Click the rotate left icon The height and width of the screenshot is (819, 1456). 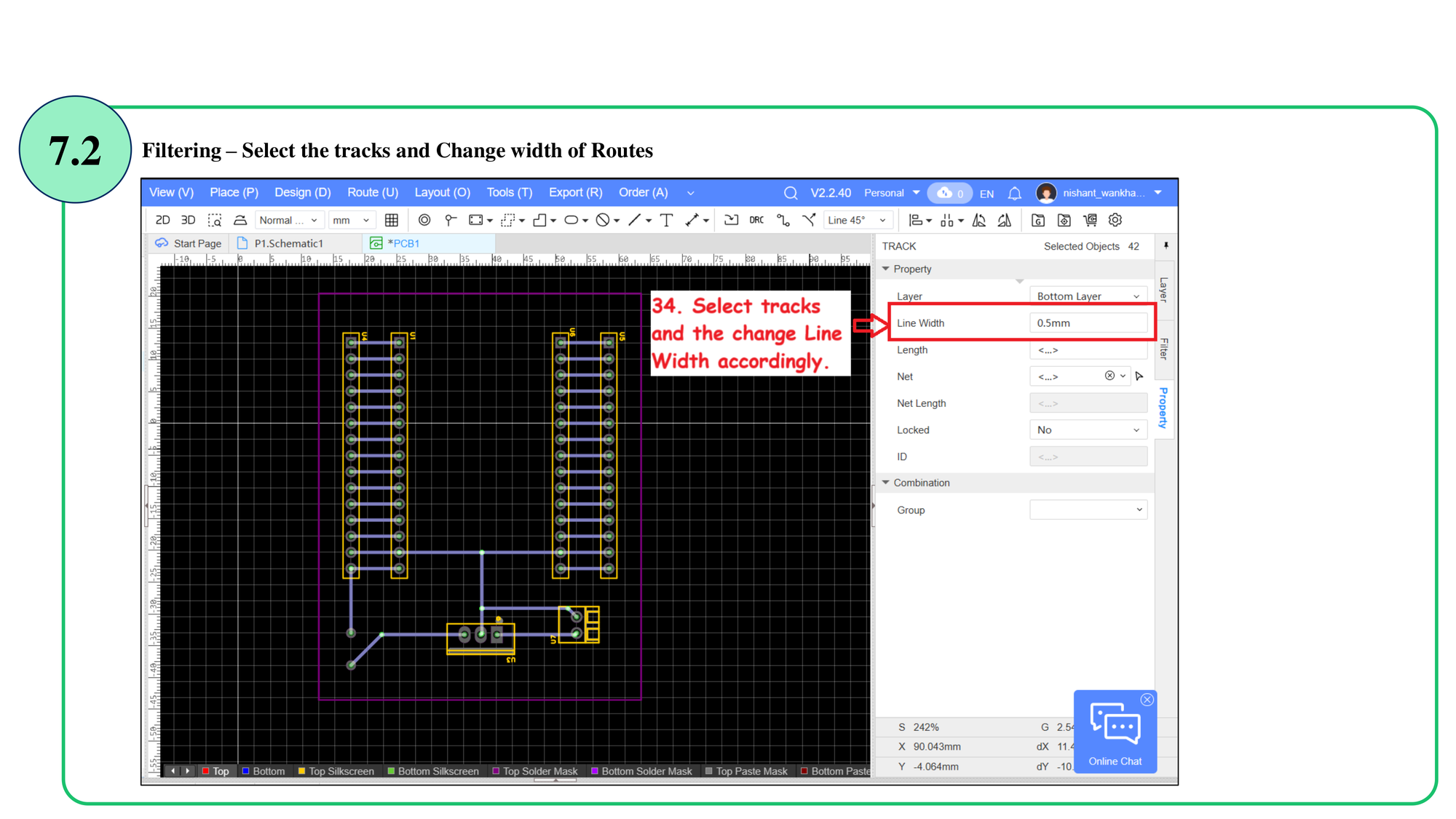click(x=979, y=220)
